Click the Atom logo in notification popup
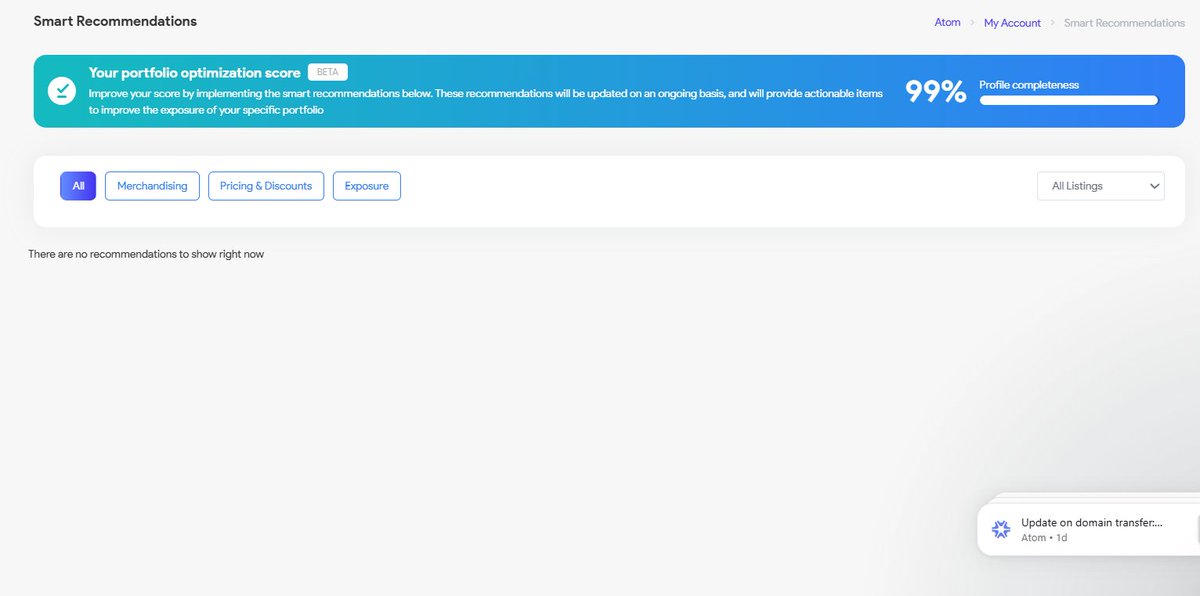Image resolution: width=1200 pixels, height=596 pixels. (x=1000, y=529)
